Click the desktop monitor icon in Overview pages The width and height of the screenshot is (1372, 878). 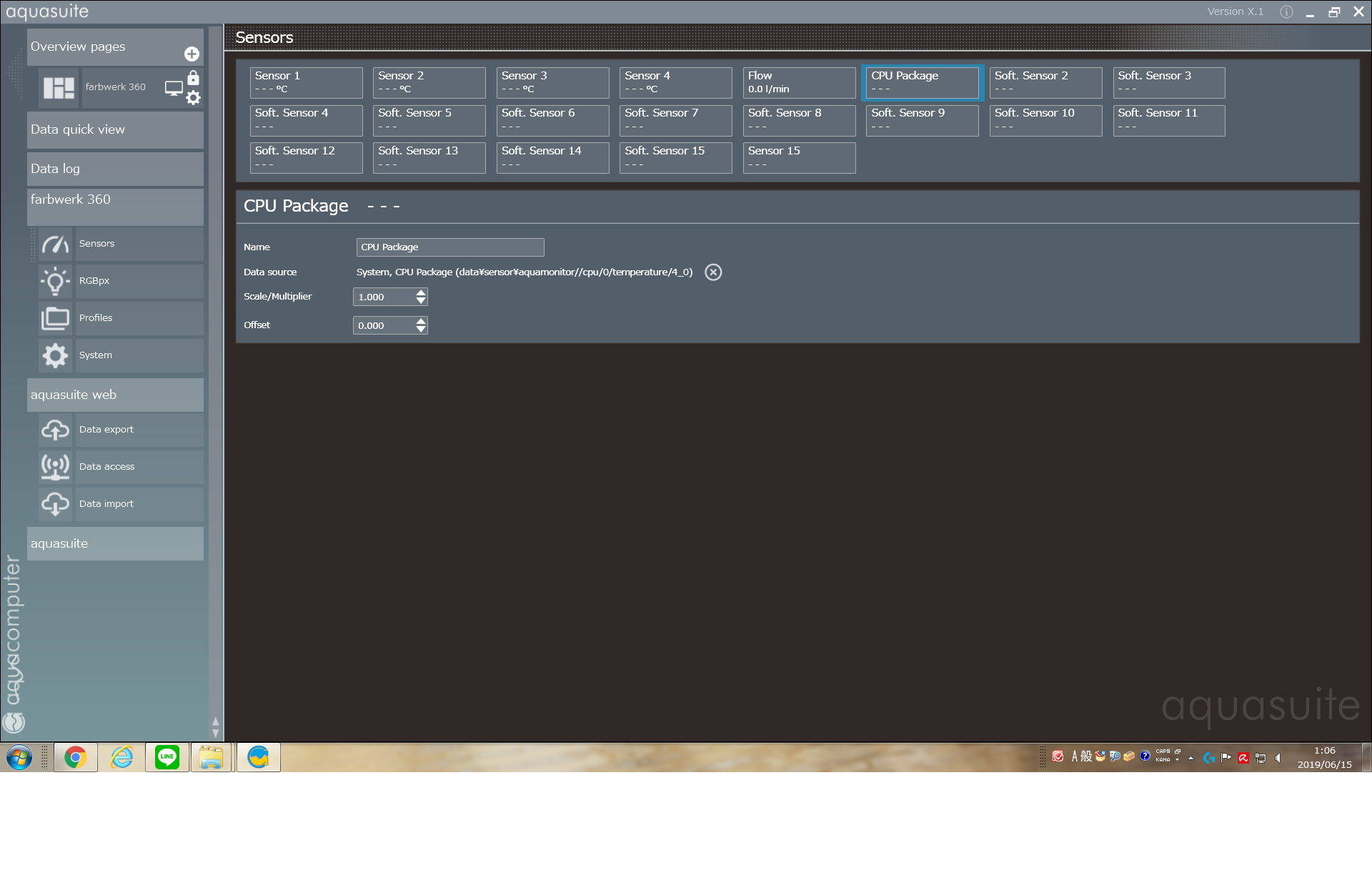[x=174, y=88]
